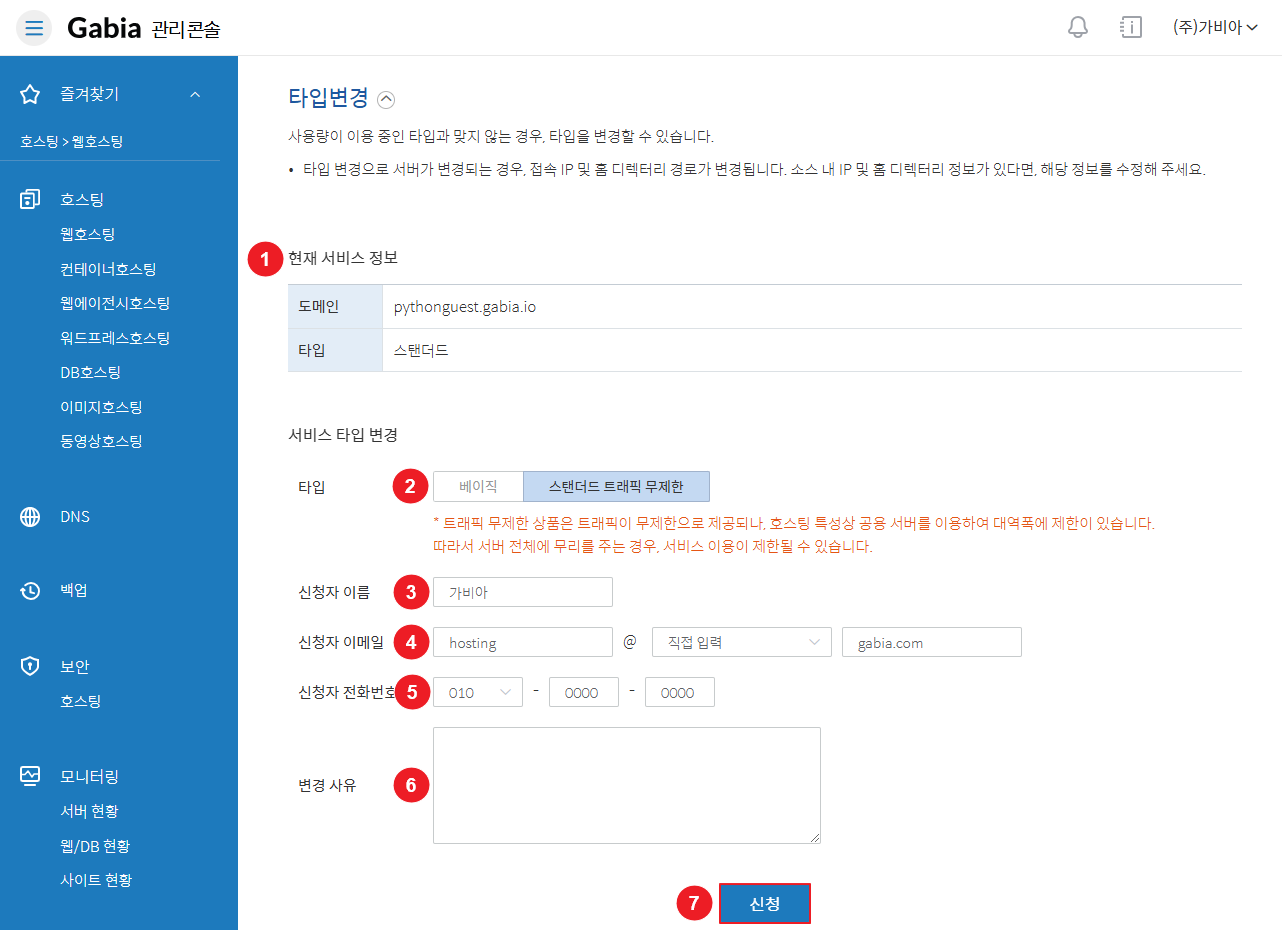Click the Gabia 관리콘솔 logo
This screenshot has height=930, width=1282.
pyautogui.click(x=144, y=28)
